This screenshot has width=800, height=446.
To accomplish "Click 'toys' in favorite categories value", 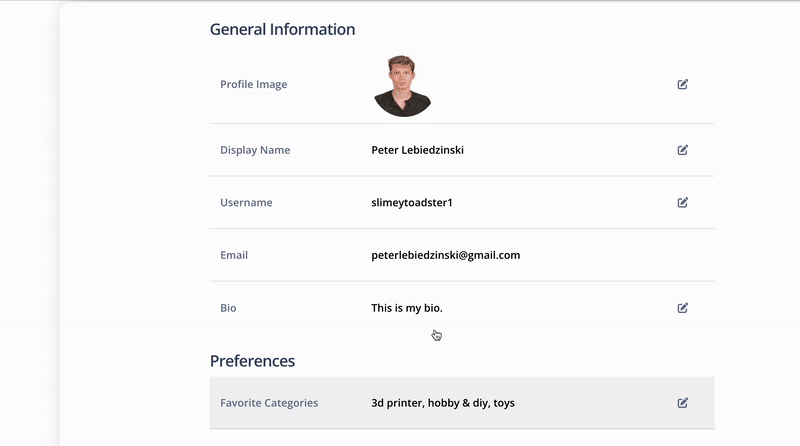I will click(504, 403).
